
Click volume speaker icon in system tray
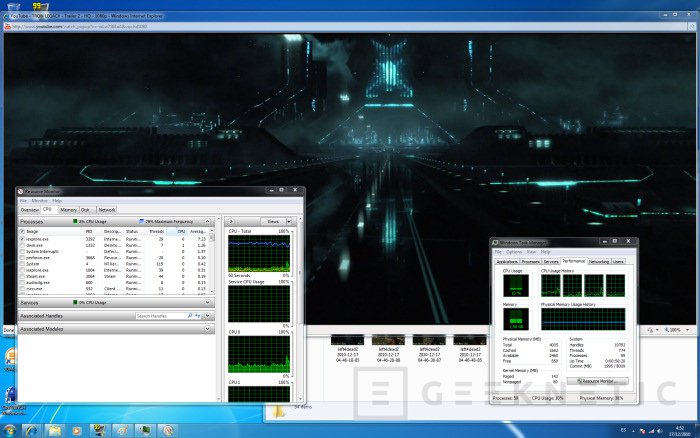(659, 431)
